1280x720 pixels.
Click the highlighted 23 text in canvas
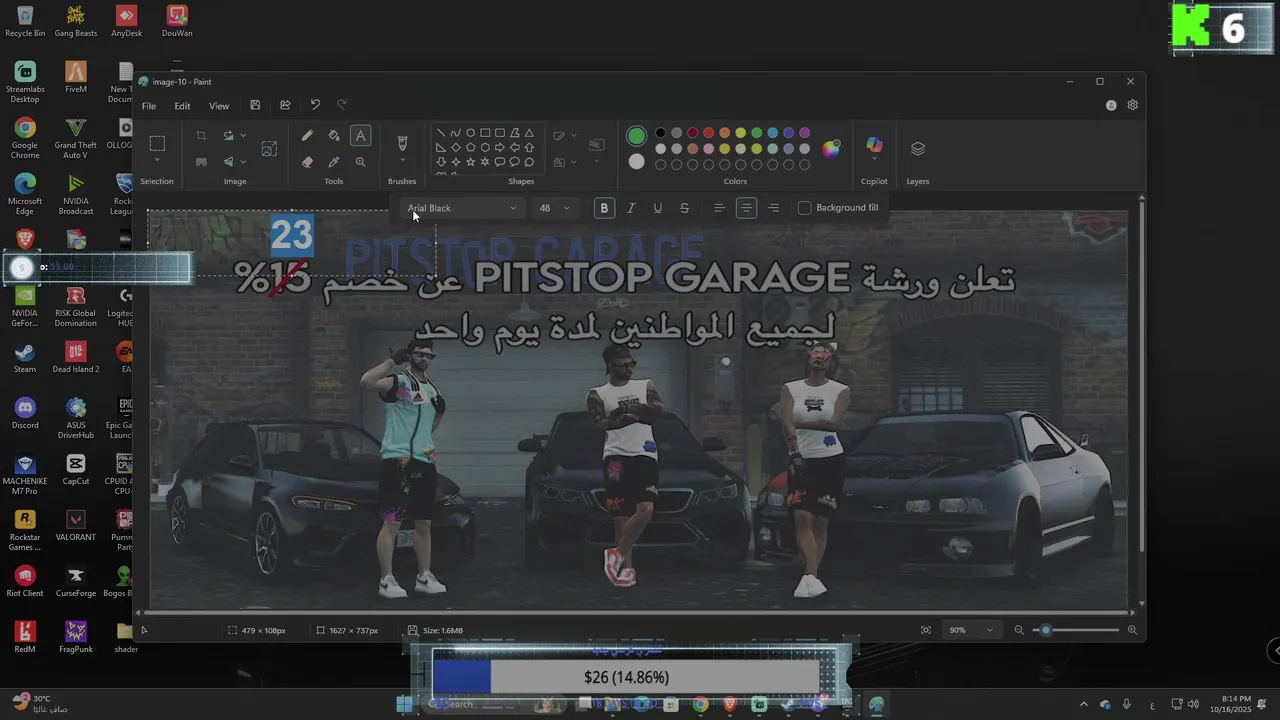point(292,236)
